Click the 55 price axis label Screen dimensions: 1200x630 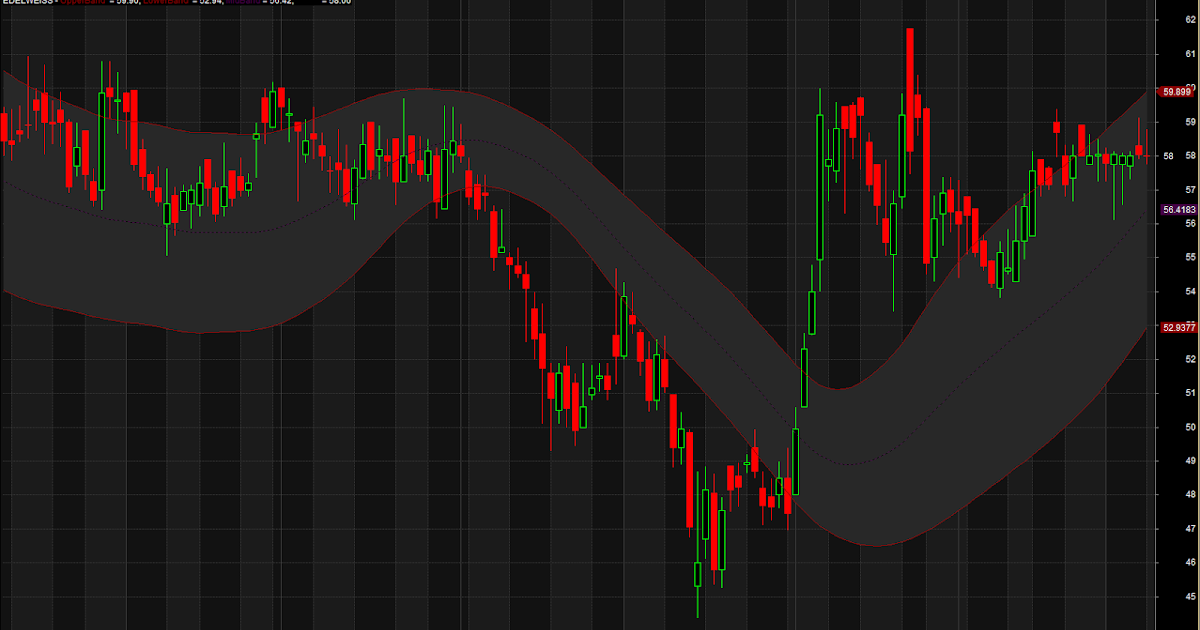tap(1191, 258)
